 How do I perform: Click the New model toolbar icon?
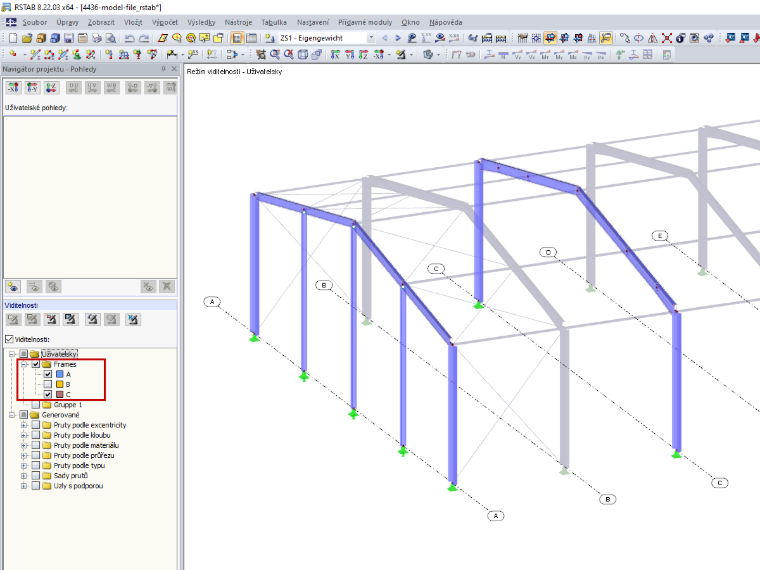[x=13, y=38]
